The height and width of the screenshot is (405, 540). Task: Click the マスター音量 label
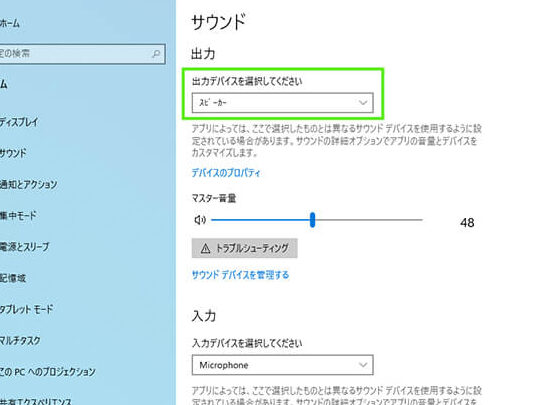click(x=214, y=198)
